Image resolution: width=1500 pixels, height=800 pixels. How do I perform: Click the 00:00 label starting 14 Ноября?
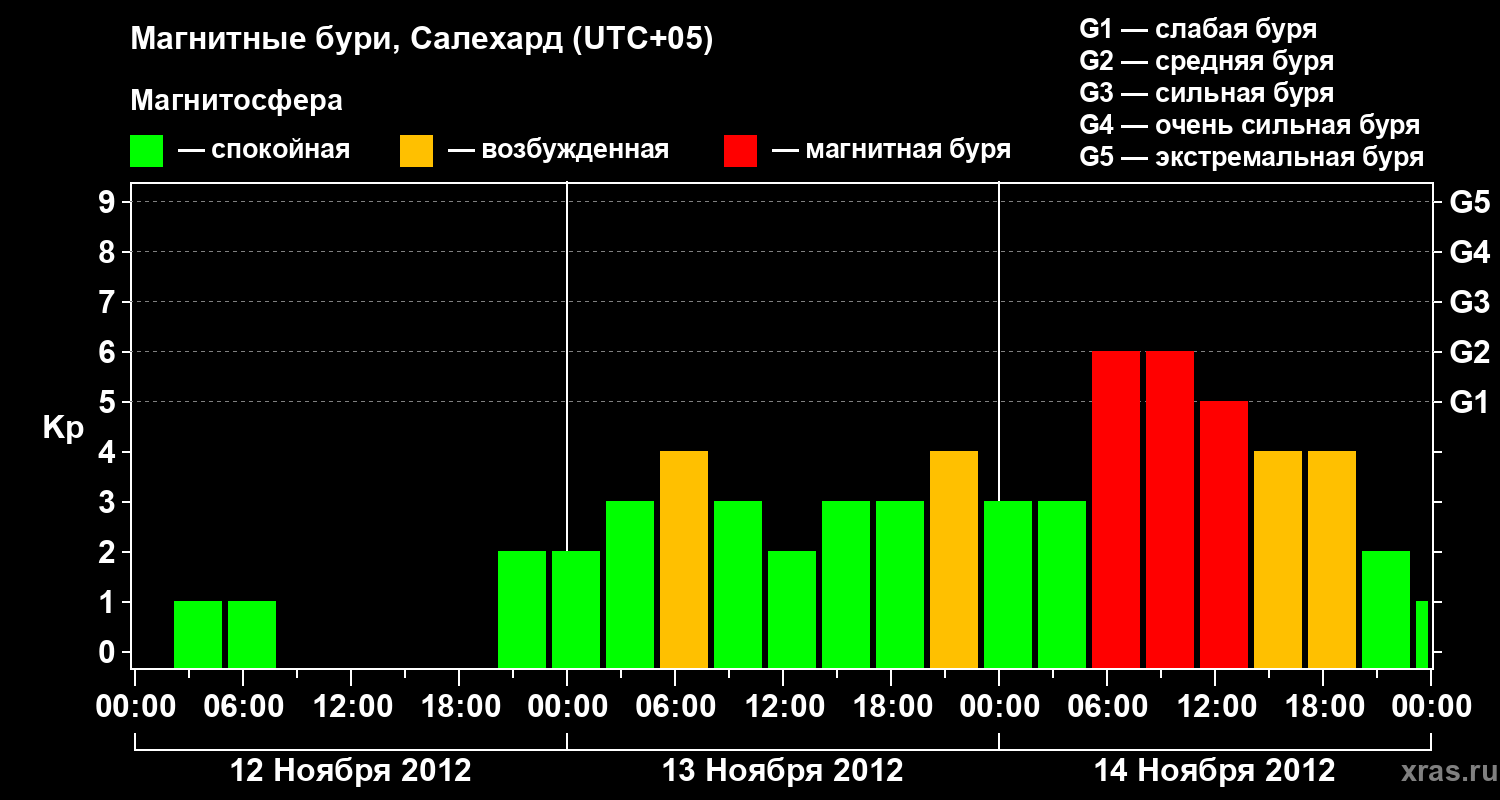pyautogui.click(x=999, y=707)
